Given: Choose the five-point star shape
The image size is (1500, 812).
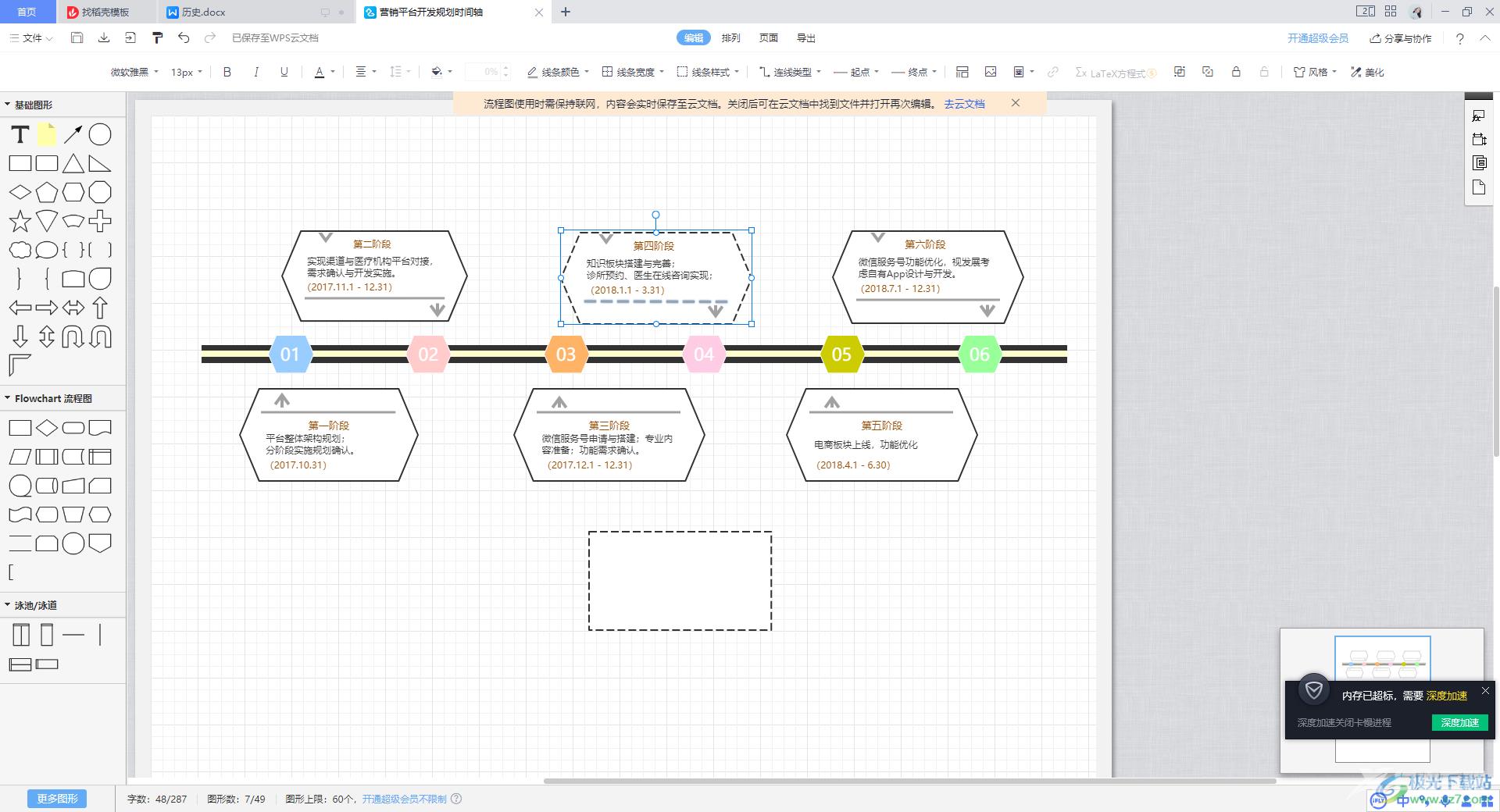Looking at the screenshot, I should [20, 222].
